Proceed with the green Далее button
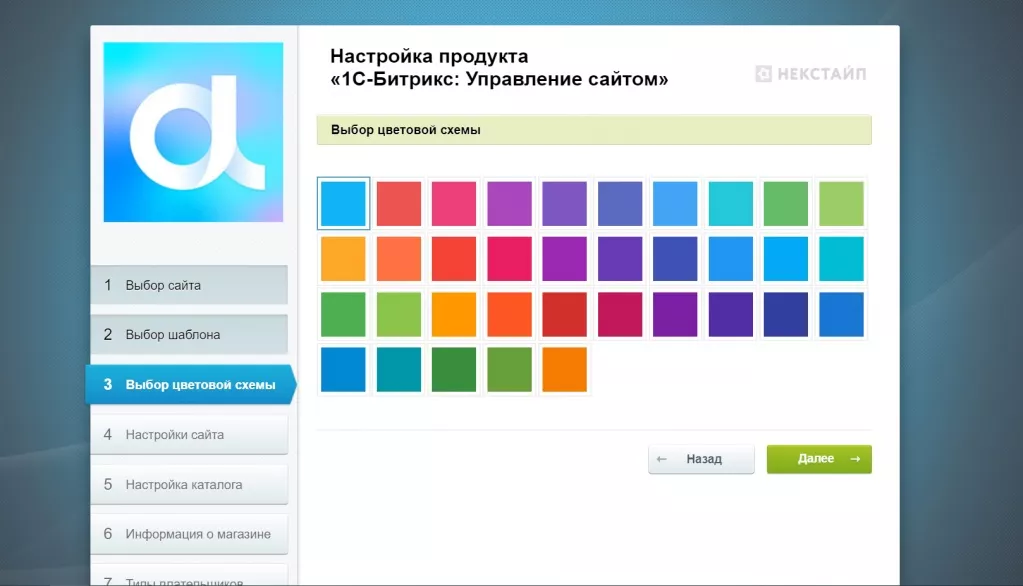This screenshot has width=1023, height=586. tap(819, 459)
